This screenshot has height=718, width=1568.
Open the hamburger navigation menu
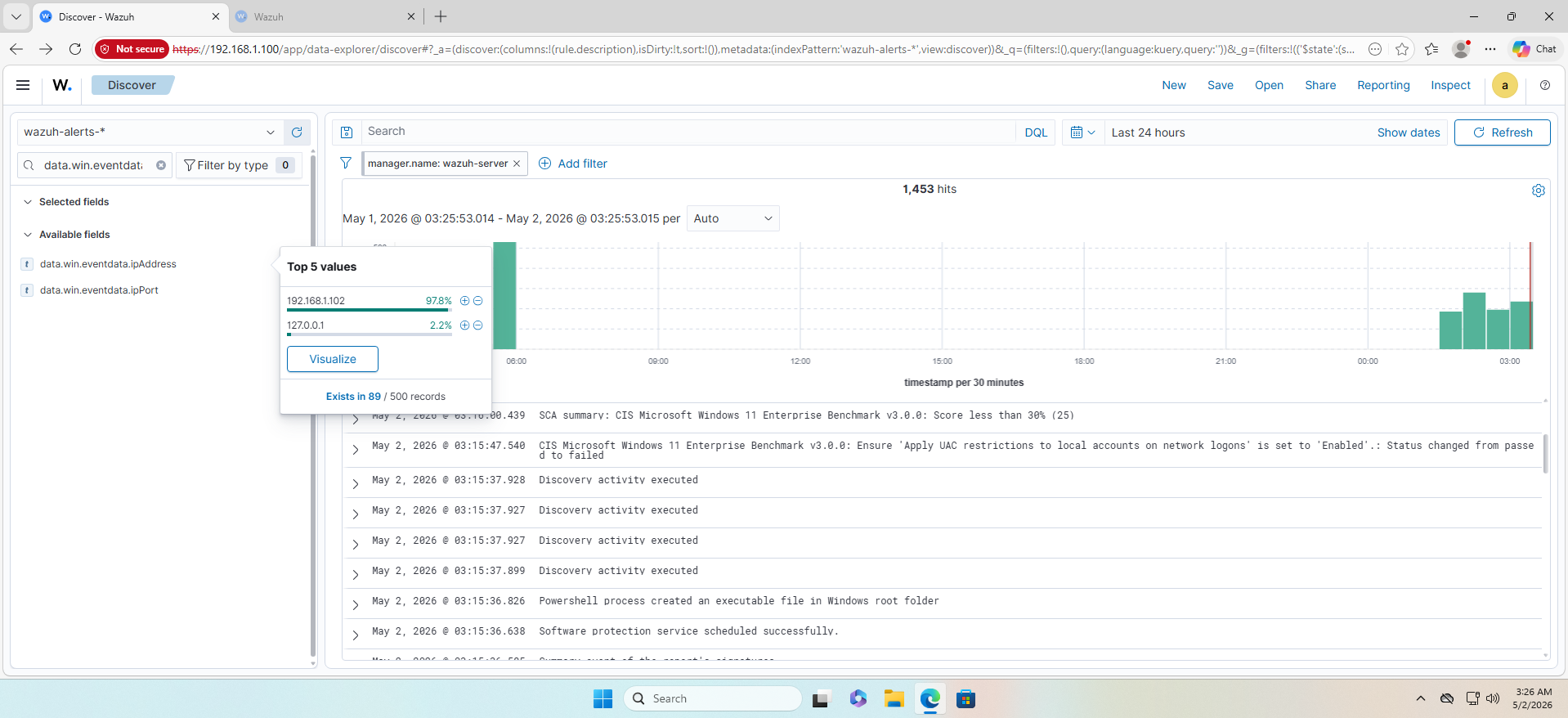pos(23,85)
